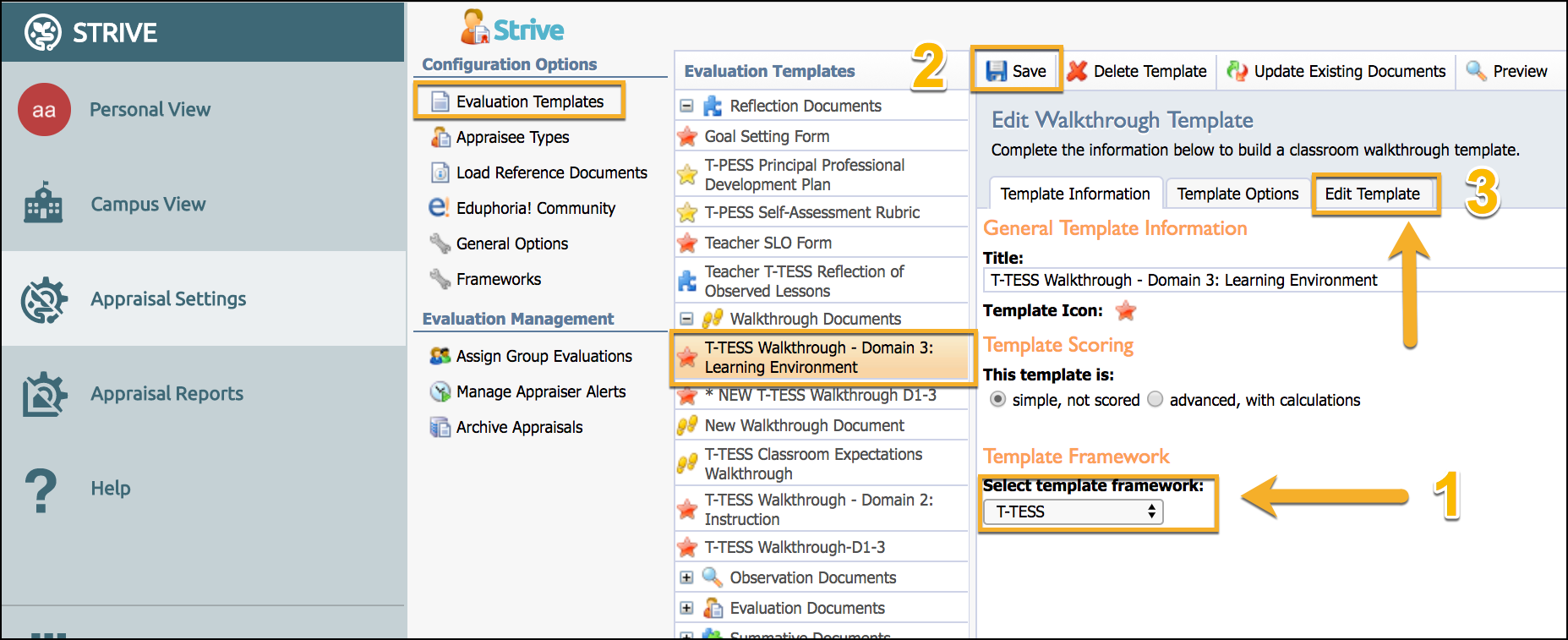The height and width of the screenshot is (640, 1568).
Task: Select 'New Walkthrough Document' template
Action: [822, 425]
